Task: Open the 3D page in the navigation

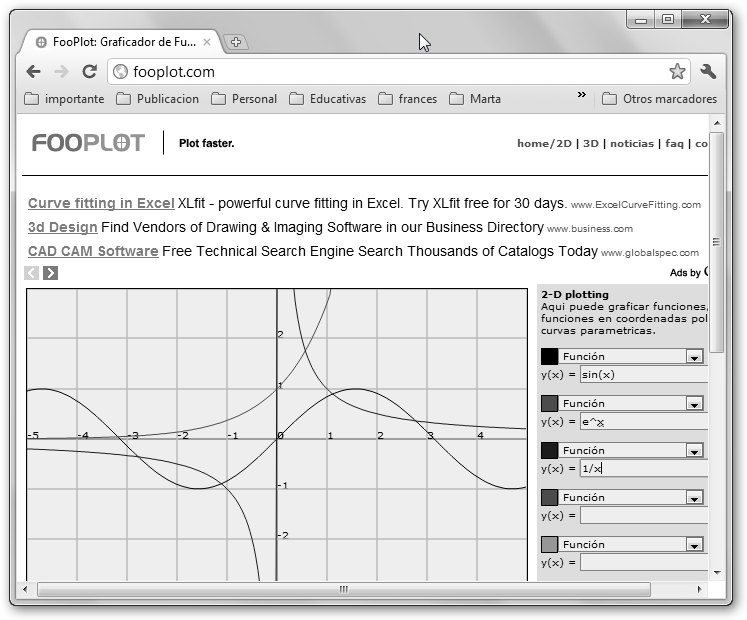Action: click(590, 143)
